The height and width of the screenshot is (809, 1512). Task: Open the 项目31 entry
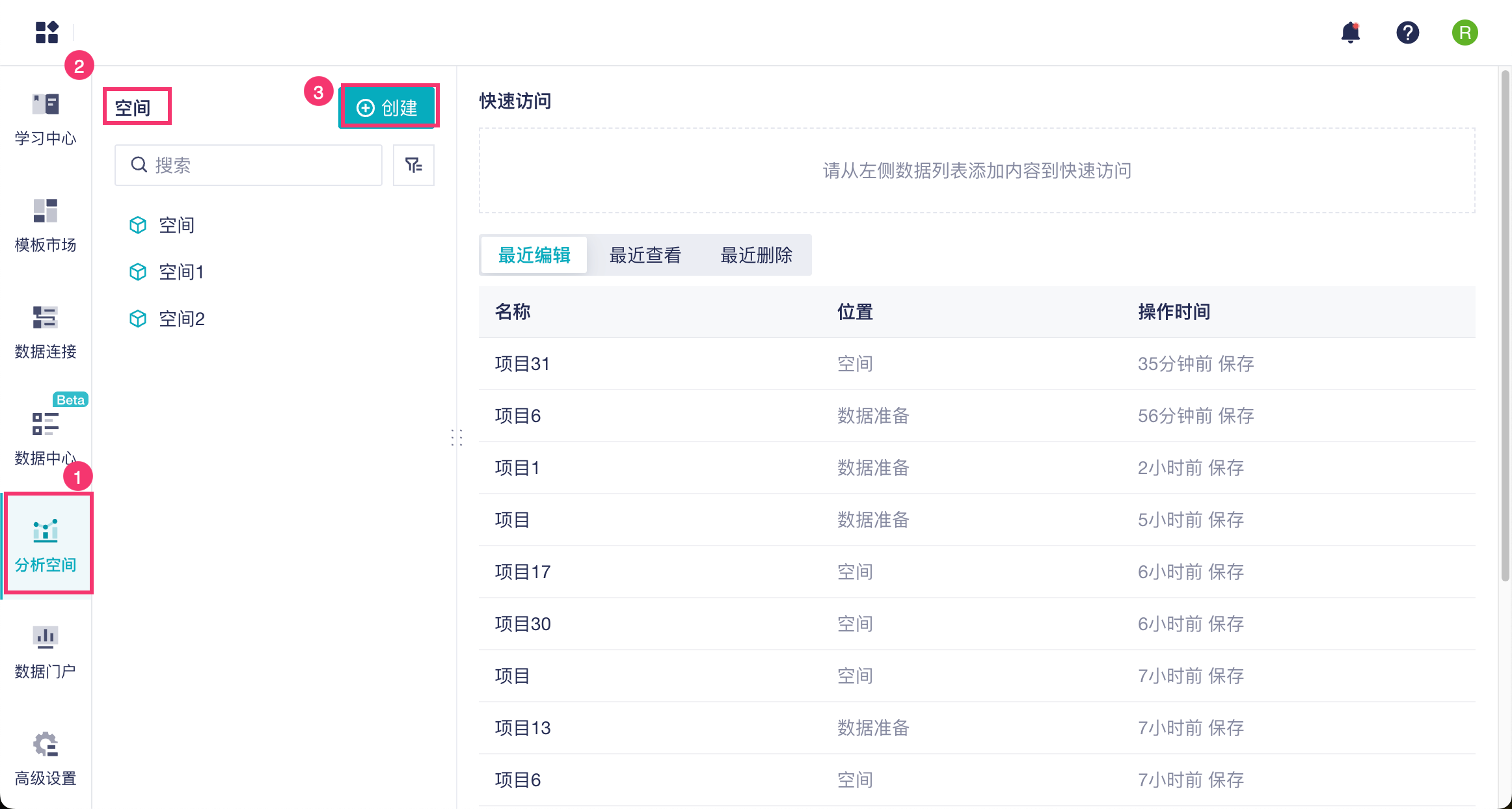click(522, 364)
